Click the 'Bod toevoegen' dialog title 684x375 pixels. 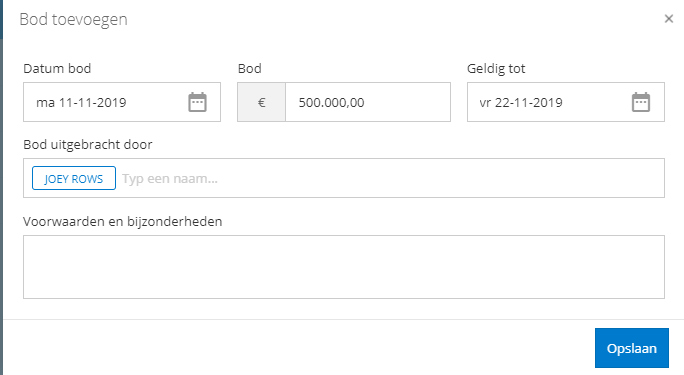(73, 20)
